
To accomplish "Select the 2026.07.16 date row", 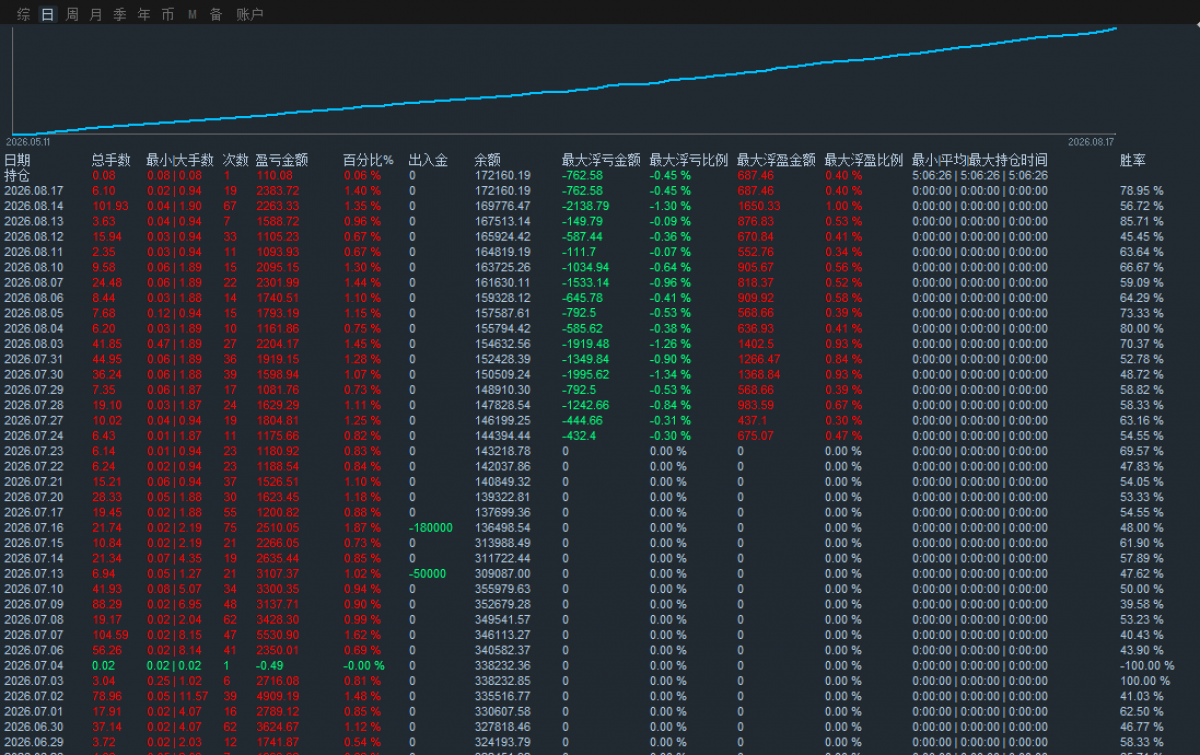I will pos(33,528).
